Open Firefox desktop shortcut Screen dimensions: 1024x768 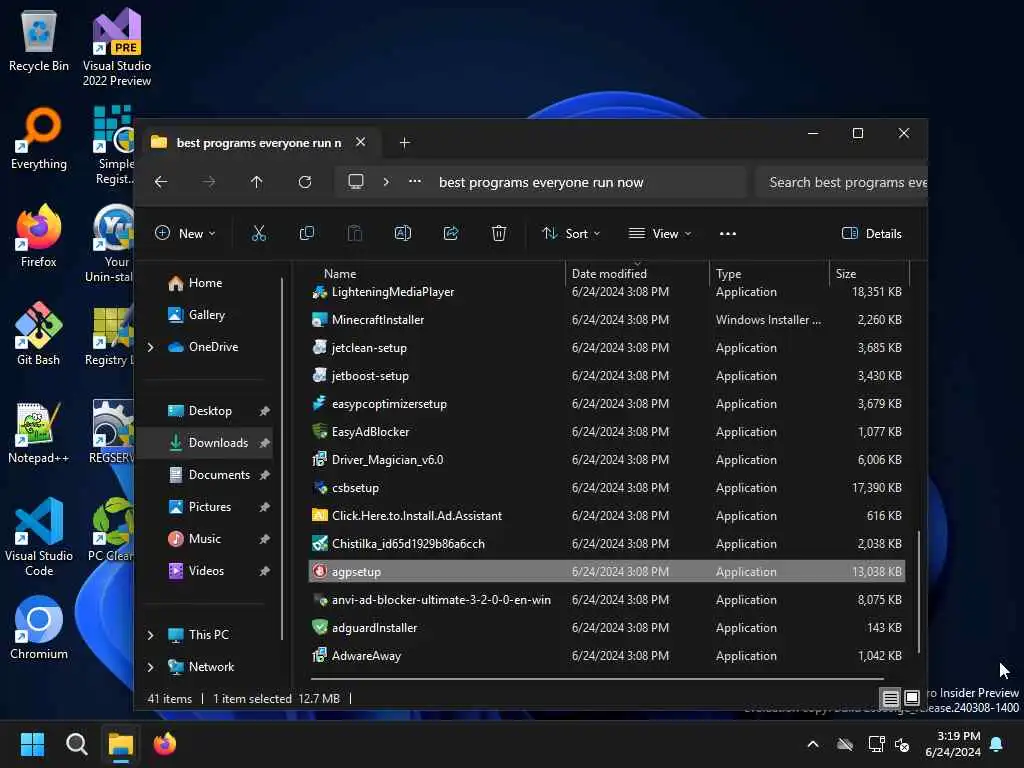pos(39,236)
